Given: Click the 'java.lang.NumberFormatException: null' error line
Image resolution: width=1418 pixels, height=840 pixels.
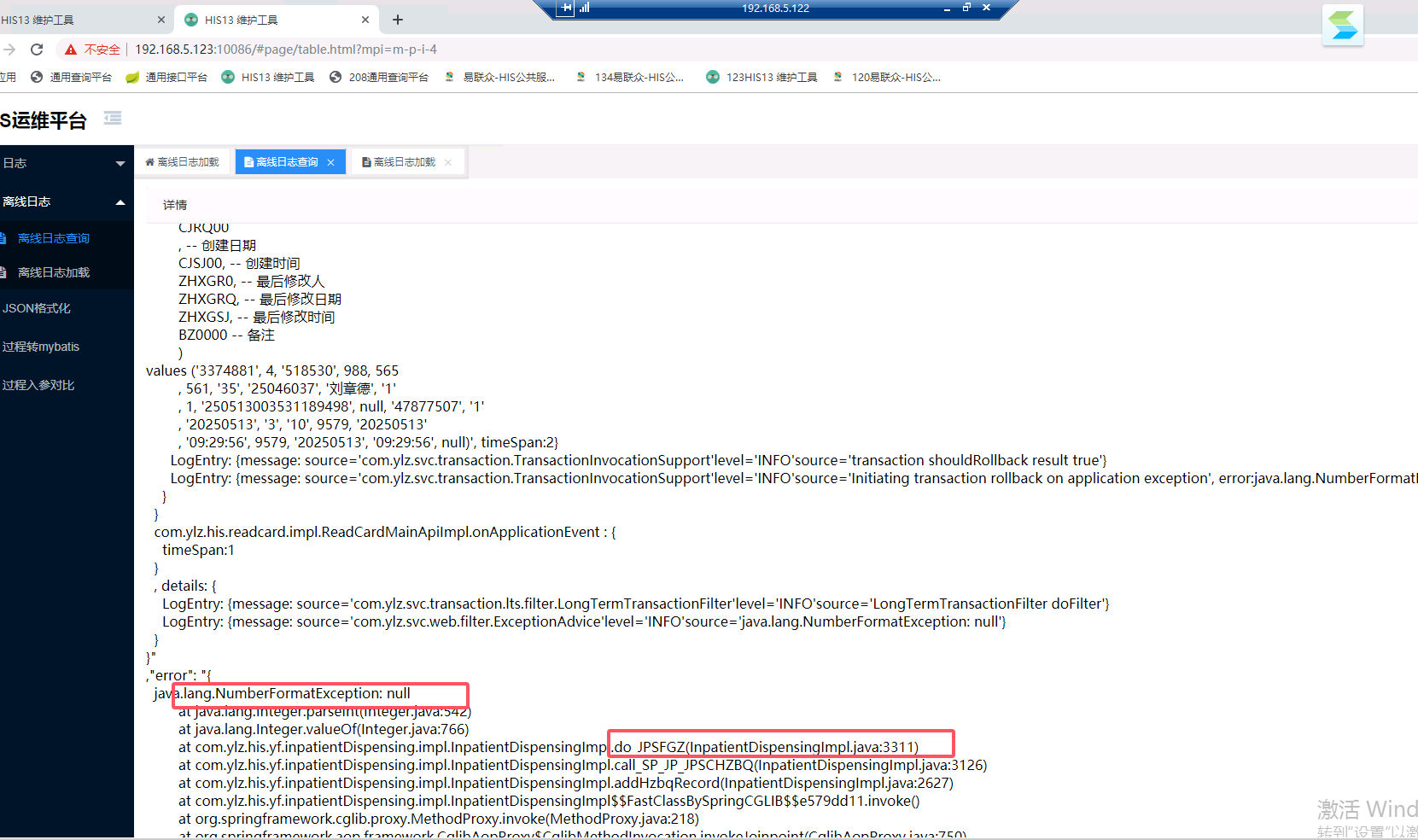Looking at the screenshot, I should point(282,693).
